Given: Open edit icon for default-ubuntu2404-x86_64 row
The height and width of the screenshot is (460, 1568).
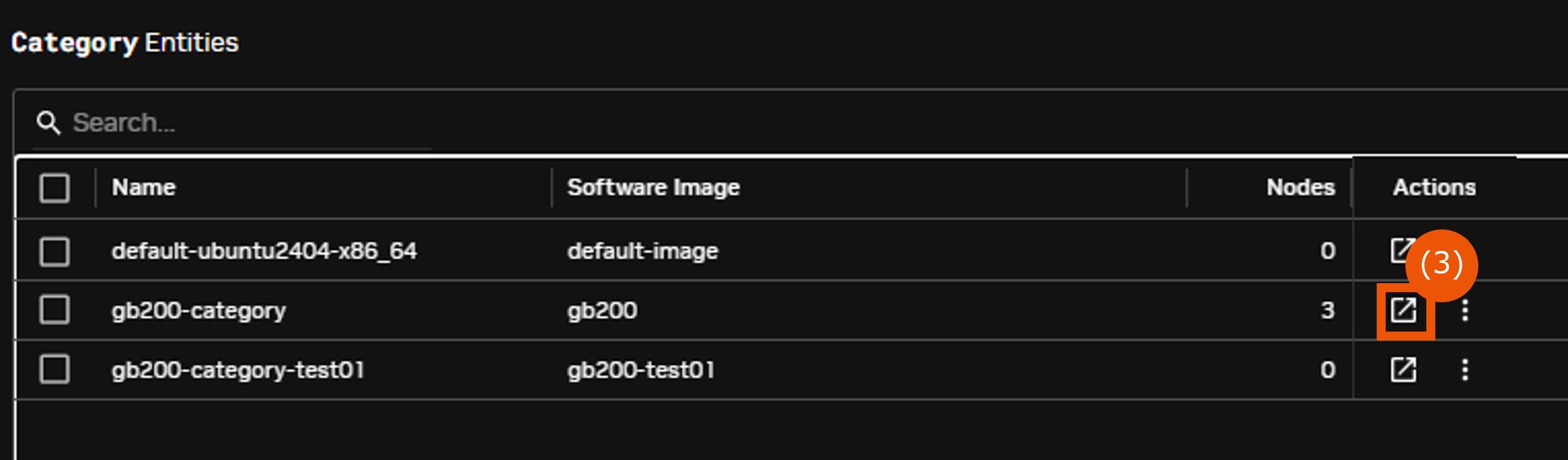Looking at the screenshot, I should (x=1400, y=251).
